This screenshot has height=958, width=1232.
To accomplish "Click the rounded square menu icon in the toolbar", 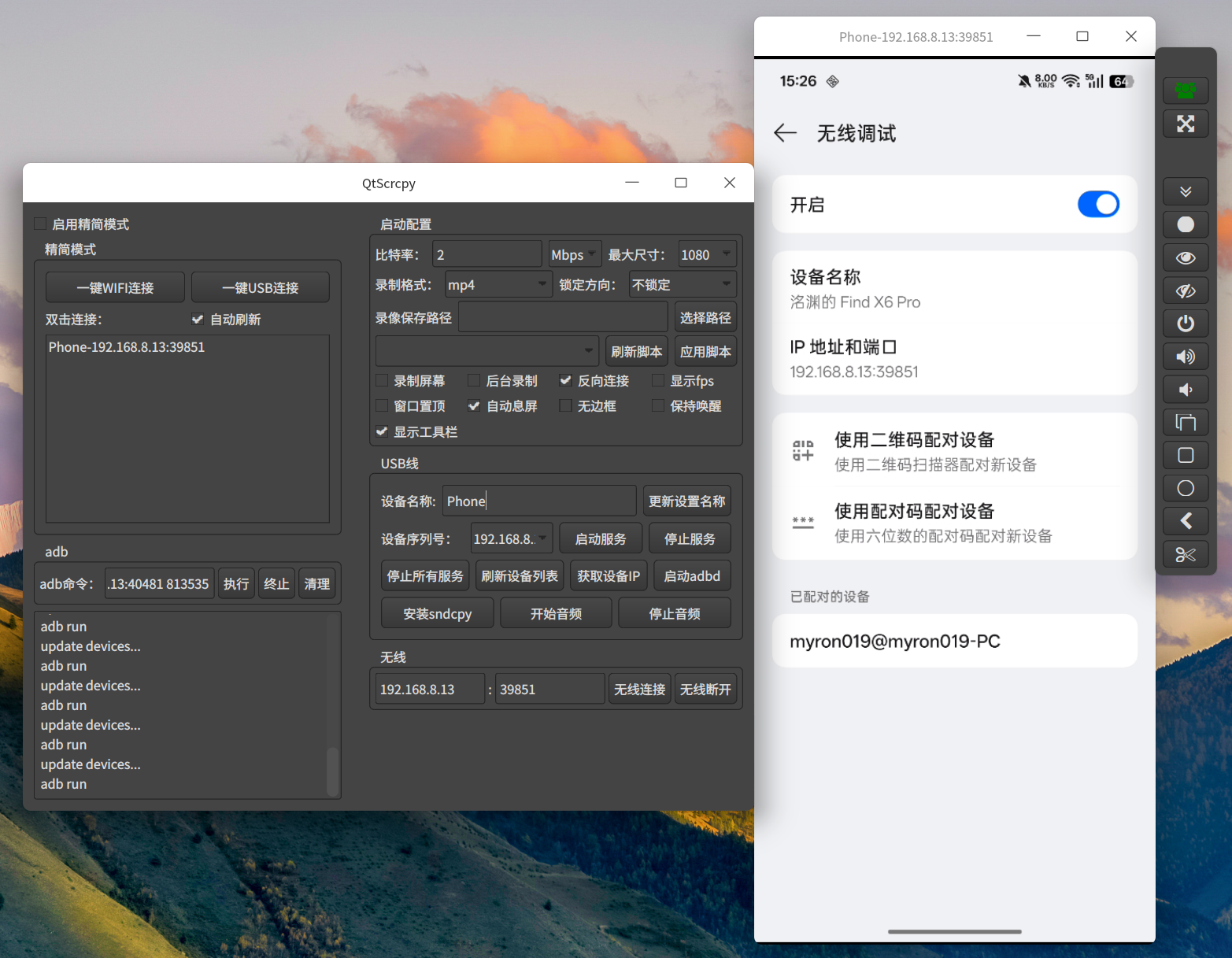I will tap(1186, 455).
